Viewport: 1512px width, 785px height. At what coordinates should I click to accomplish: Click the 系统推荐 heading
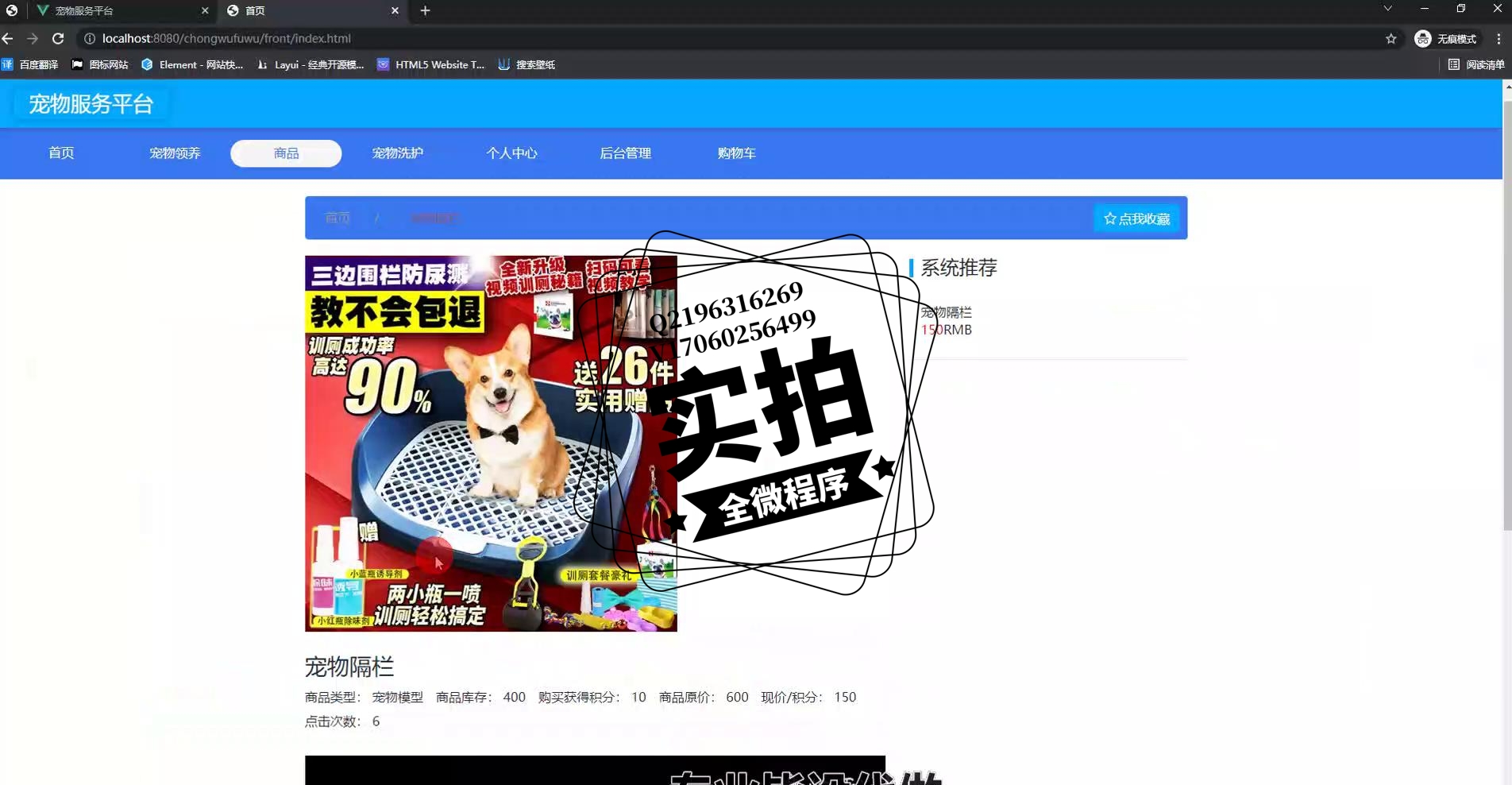point(958,268)
